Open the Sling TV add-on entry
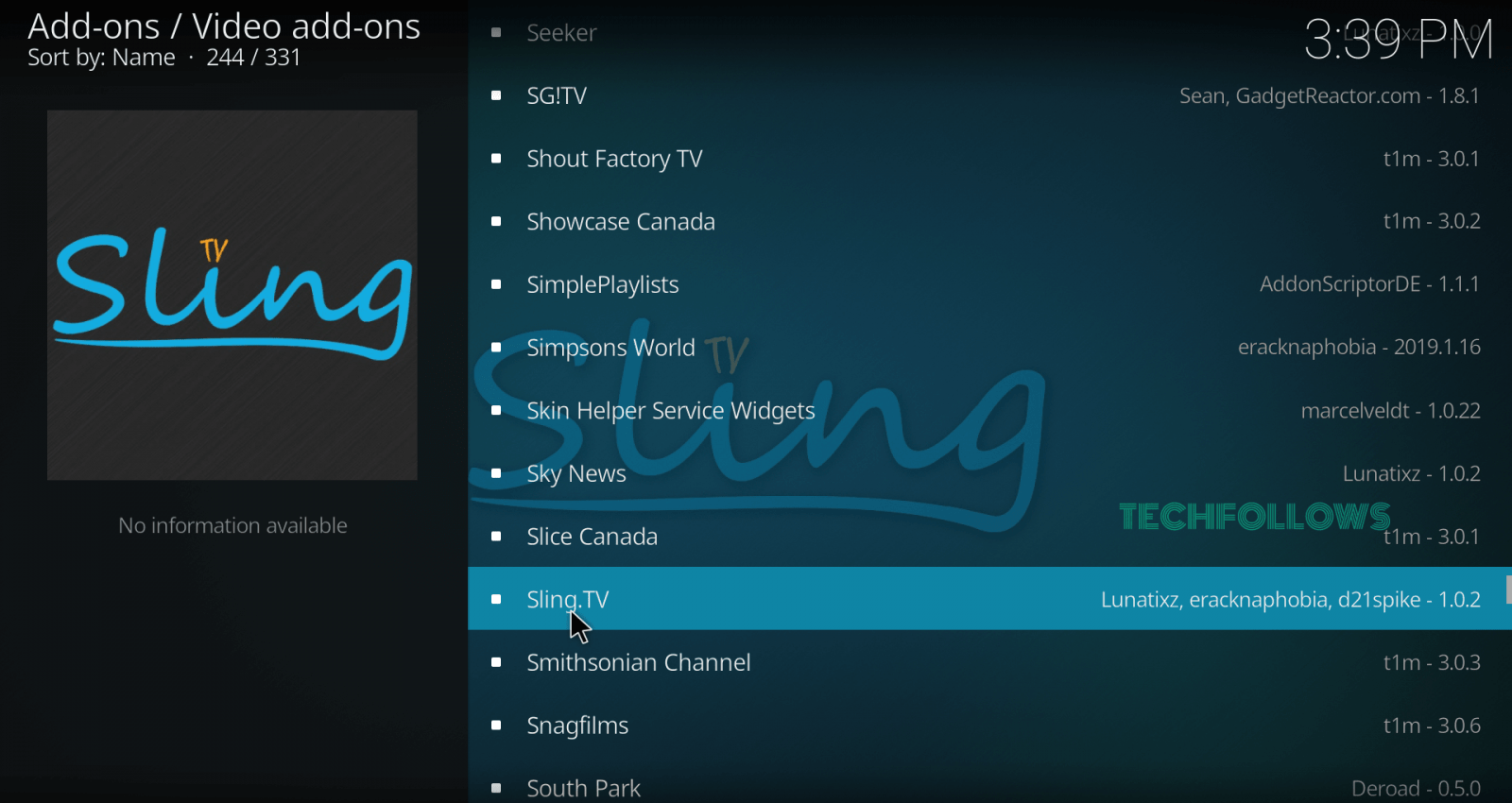 (x=988, y=599)
